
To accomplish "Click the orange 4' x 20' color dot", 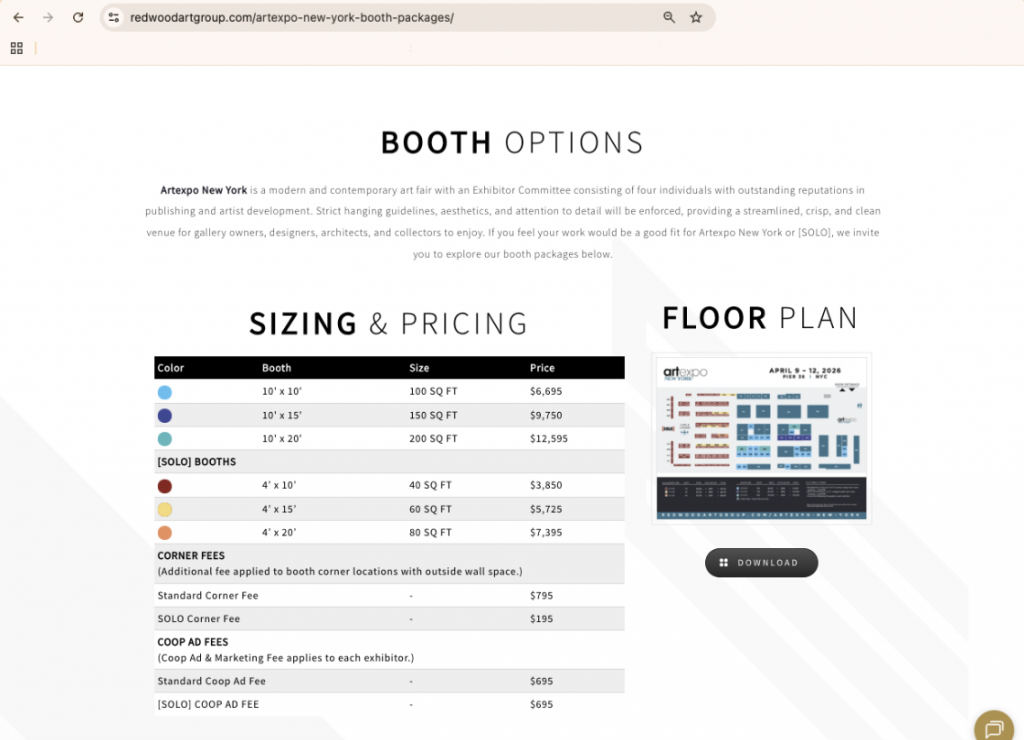I will coord(165,533).
